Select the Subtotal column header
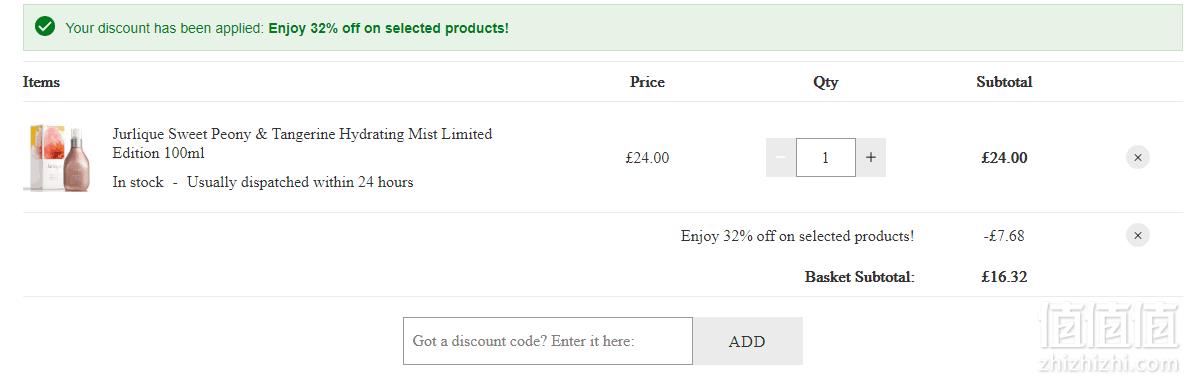This screenshot has width=1188, height=381. [x=1004, y=82]
